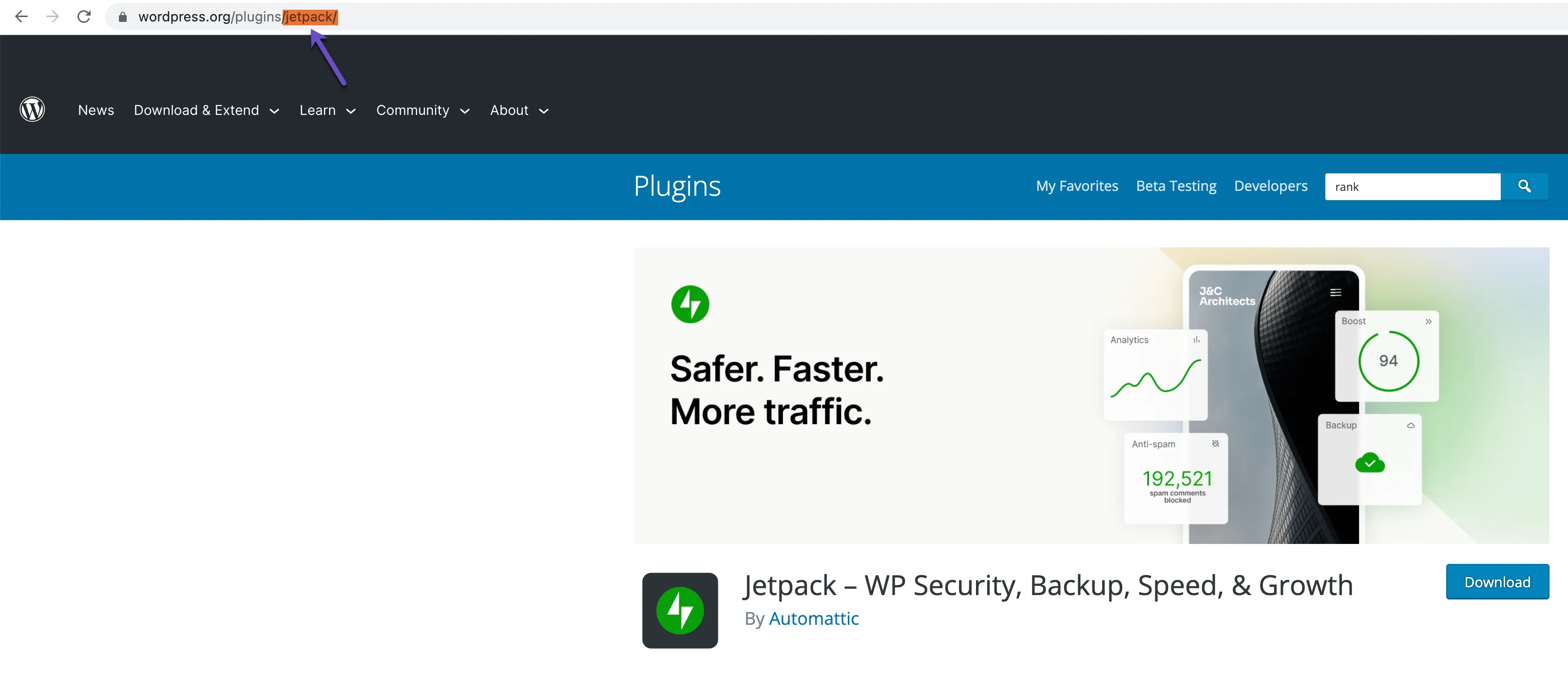Click the browser forward arrow
The height and width of the screenshot is (673, 1568).
53,17
